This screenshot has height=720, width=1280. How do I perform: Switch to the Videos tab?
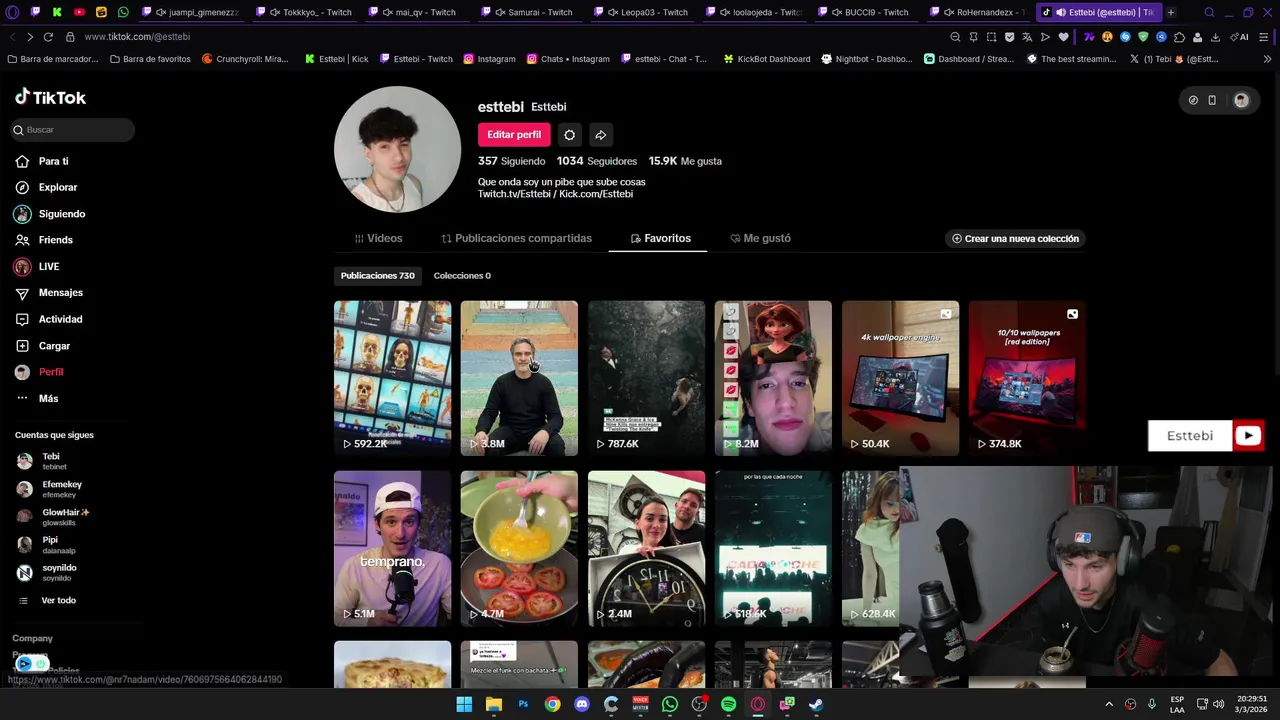[x=378, y=239]
